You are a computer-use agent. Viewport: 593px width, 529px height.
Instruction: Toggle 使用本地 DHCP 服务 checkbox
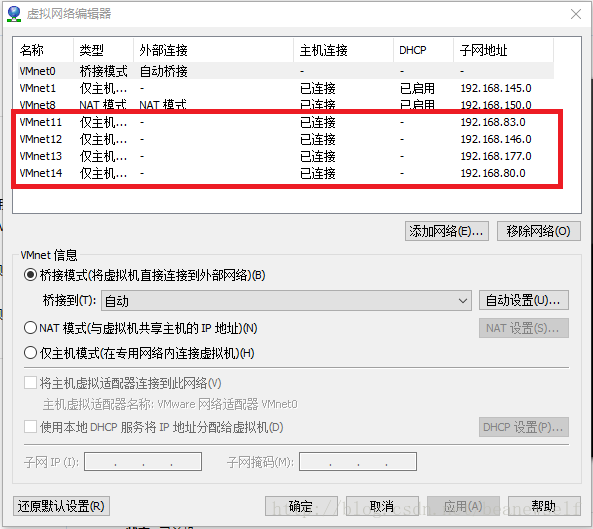[30, 427]
